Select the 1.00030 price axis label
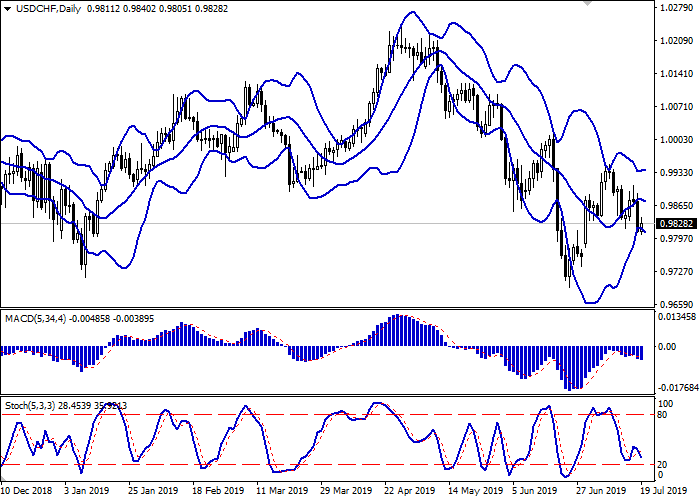 tap(675, 139)
